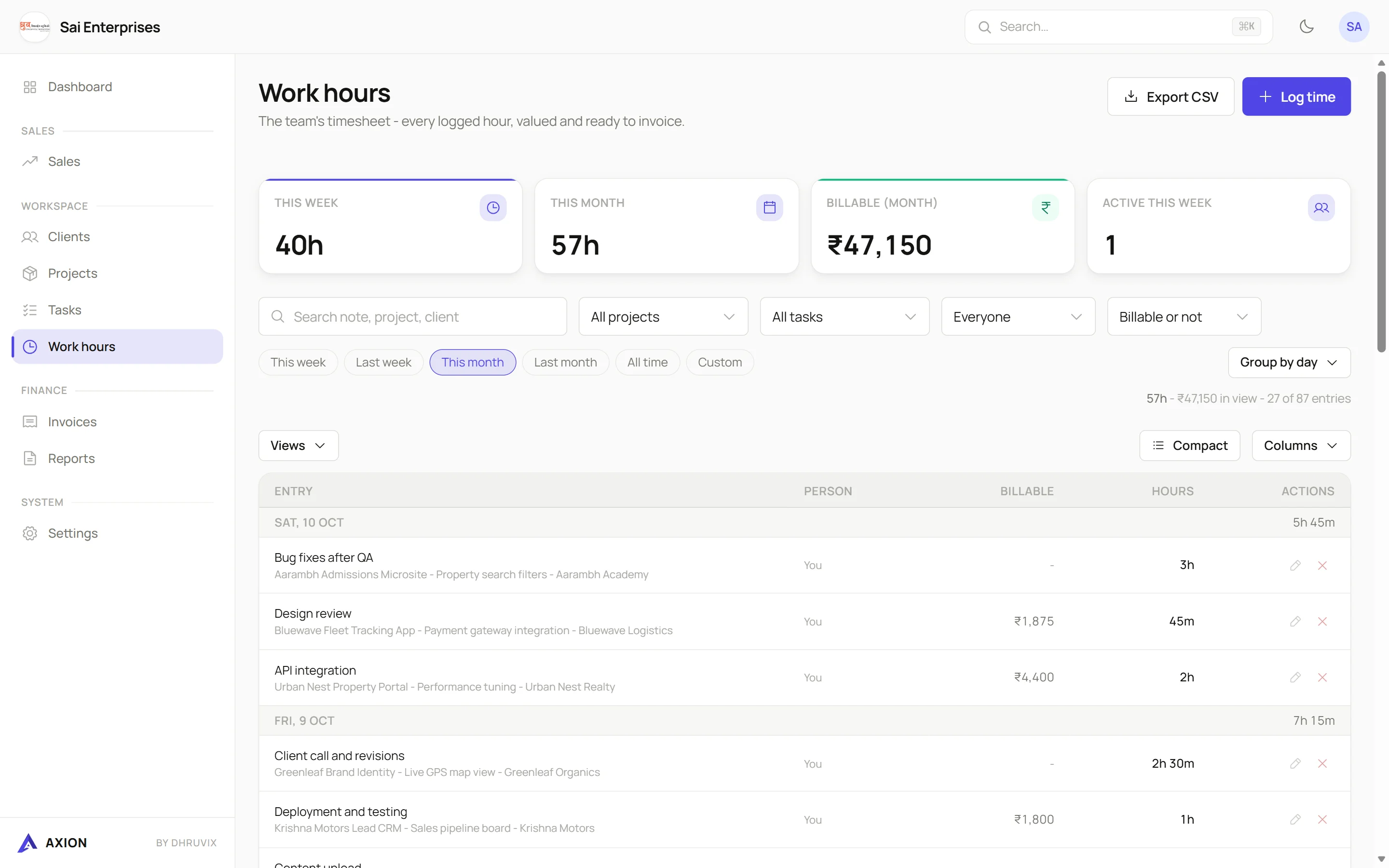
Task: Open Settings in sidebar
Action: (x=117, y=533)
